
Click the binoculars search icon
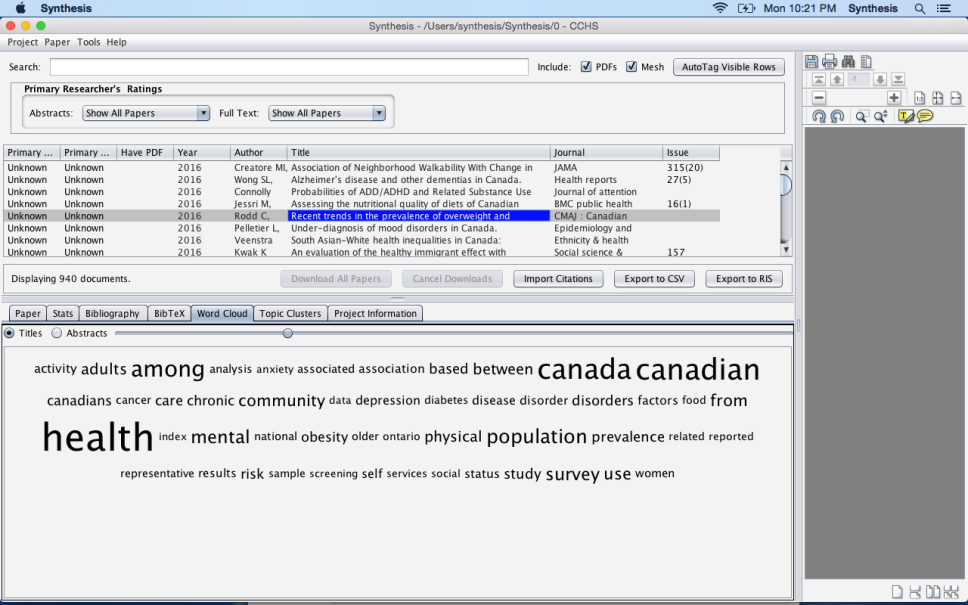(x=848, y=61)
